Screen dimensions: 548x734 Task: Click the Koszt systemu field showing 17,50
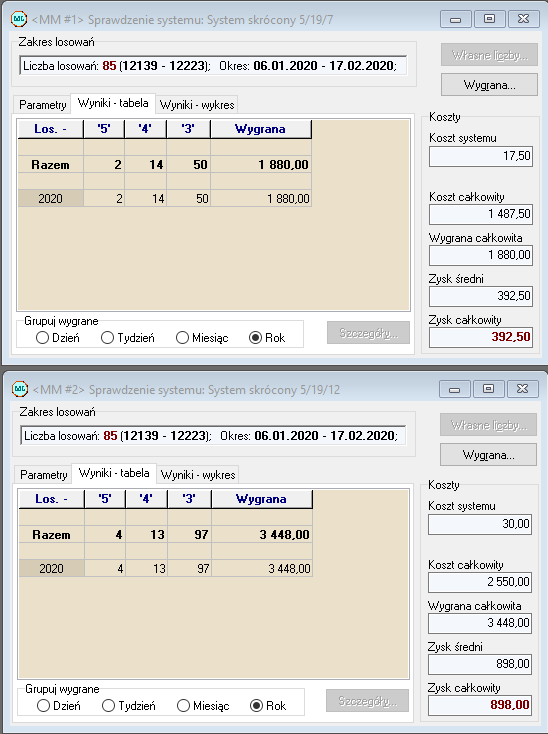481,156
